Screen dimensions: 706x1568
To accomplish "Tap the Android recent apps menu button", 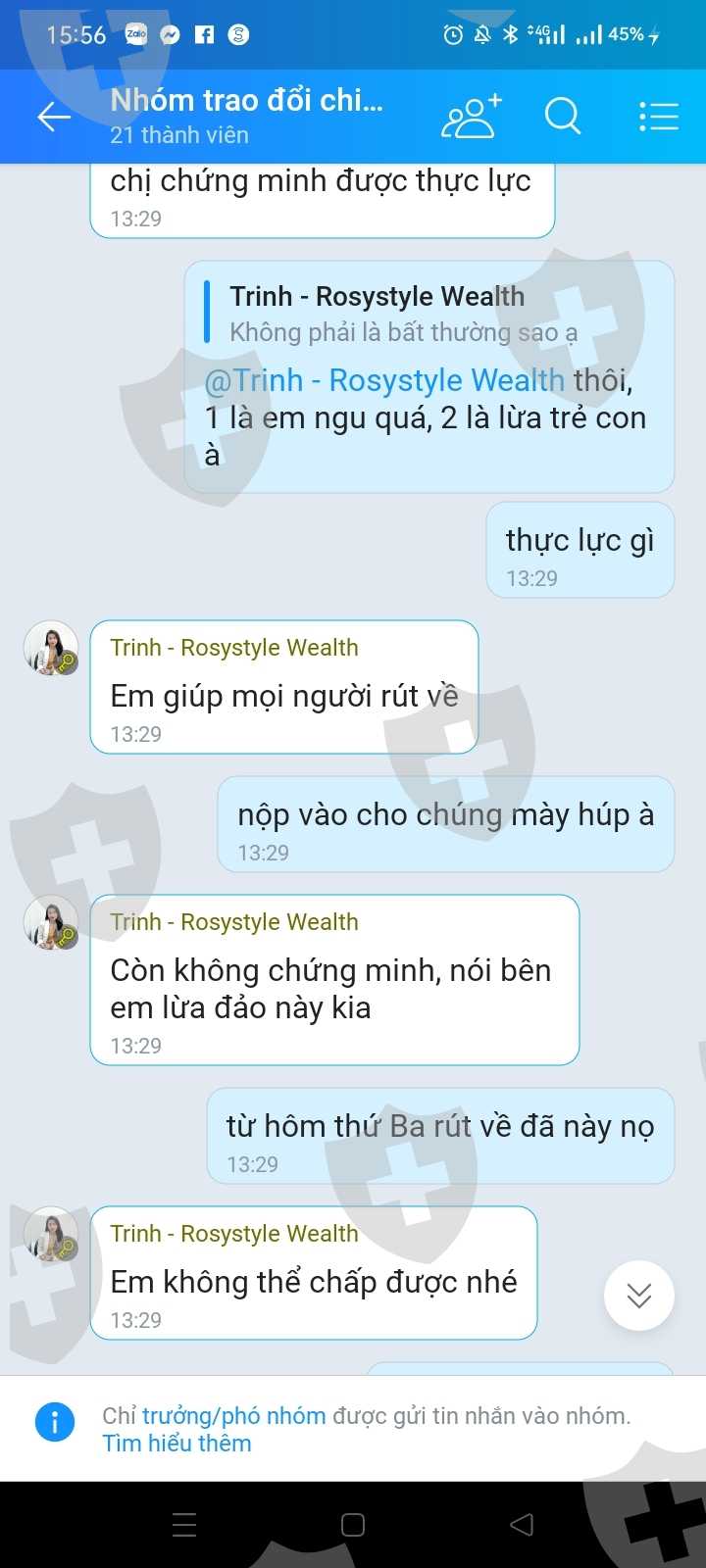I will pyautogui.click(x=184, y=1525).
